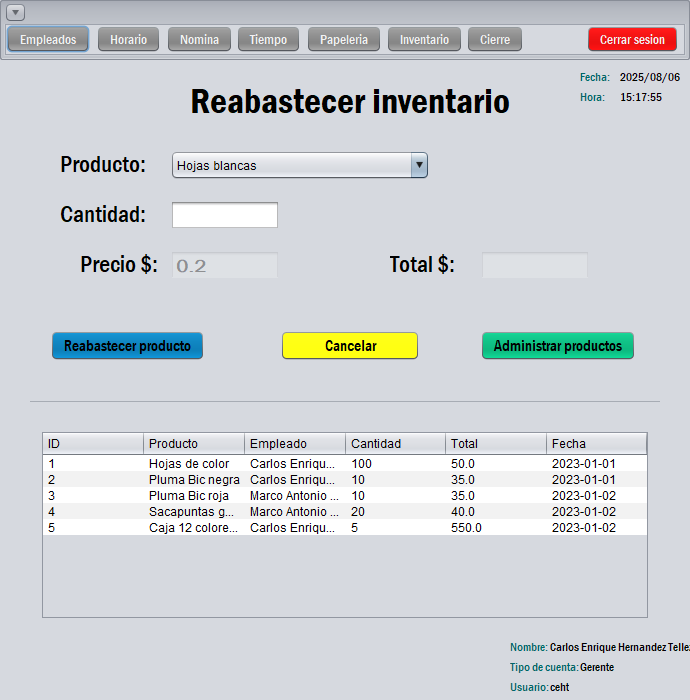Select the Pluma Bic negra row
This screenshot has height=700, width=690.
coord(345,479)
